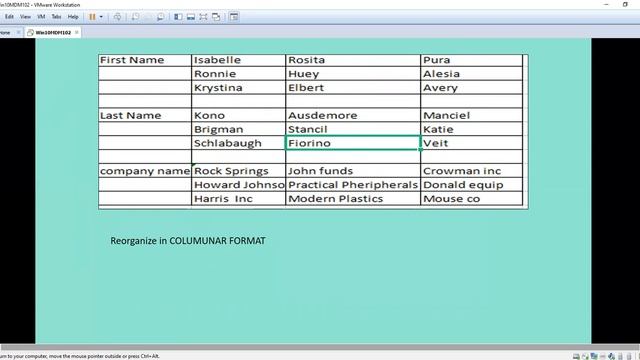Open the snapshot manager icon

[x=160, y=17]
